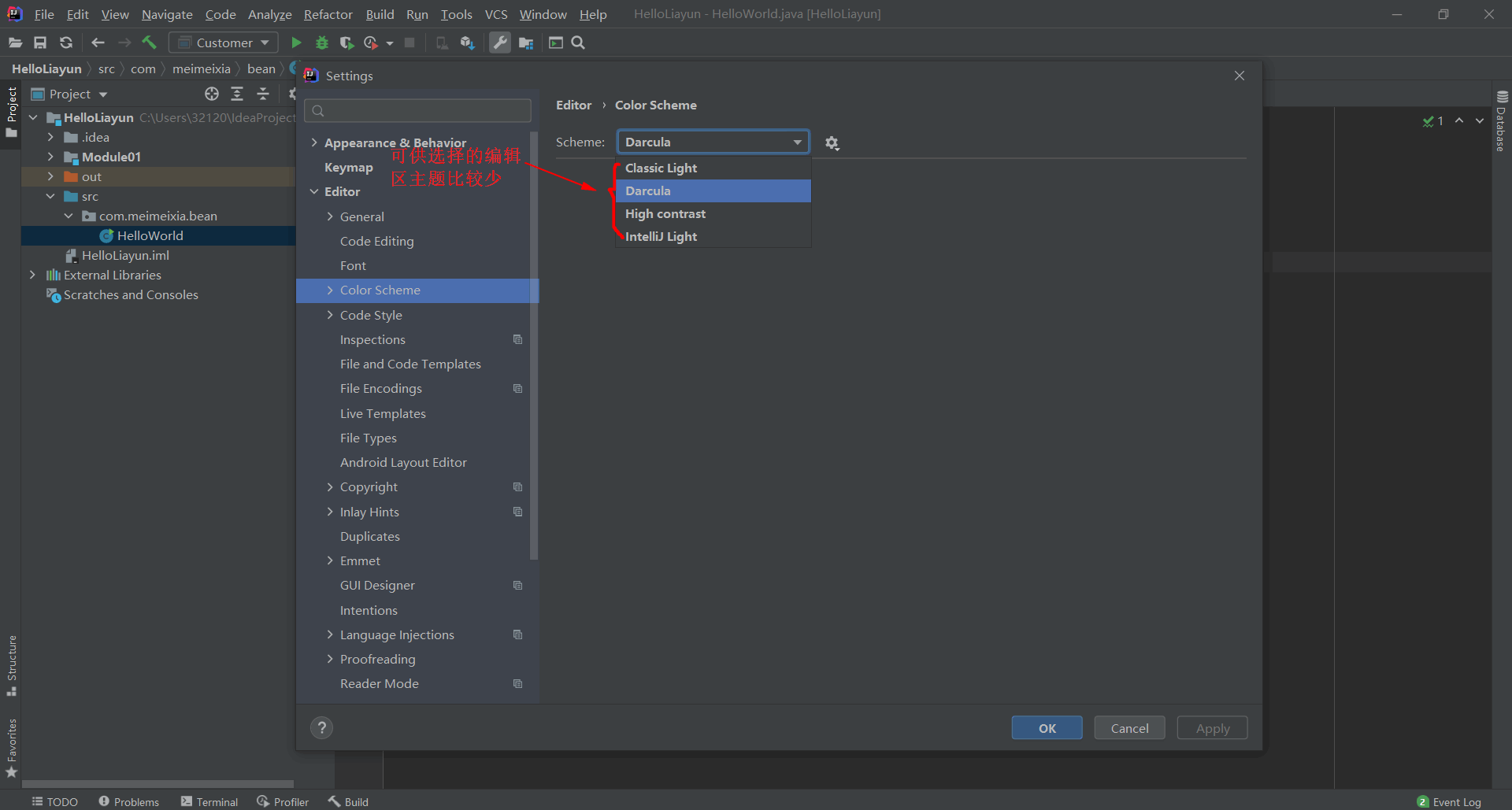Expand the Code Style settings node
Screen dimensions: 1512x810
click(330, 315)
